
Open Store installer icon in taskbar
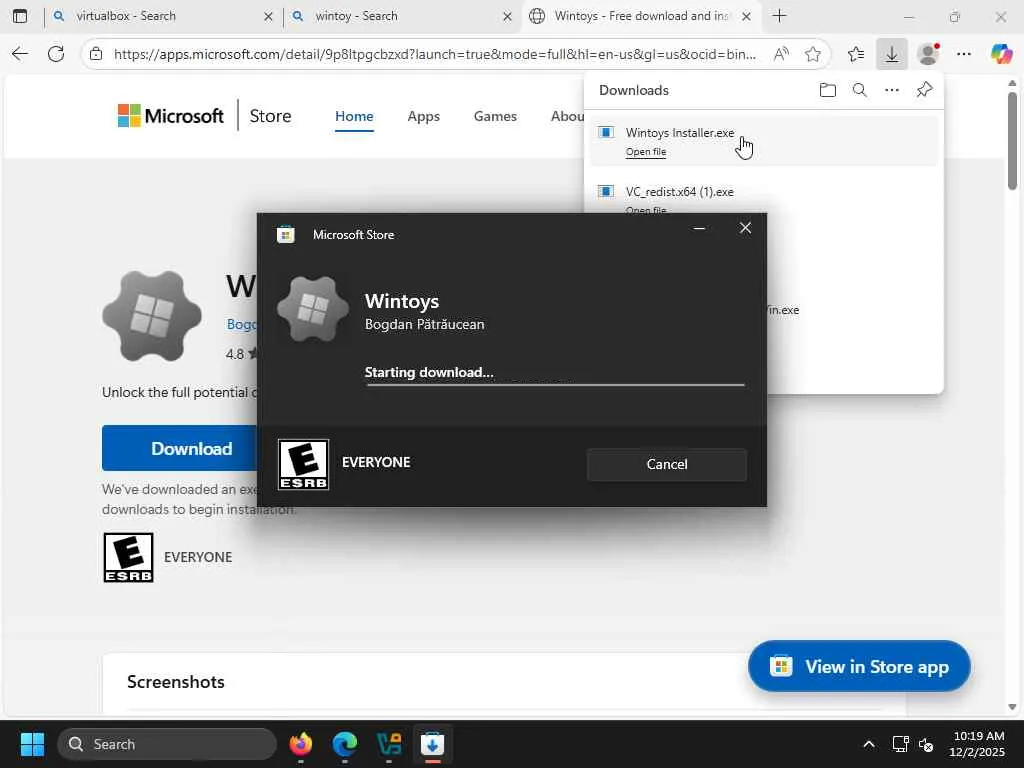432,744
